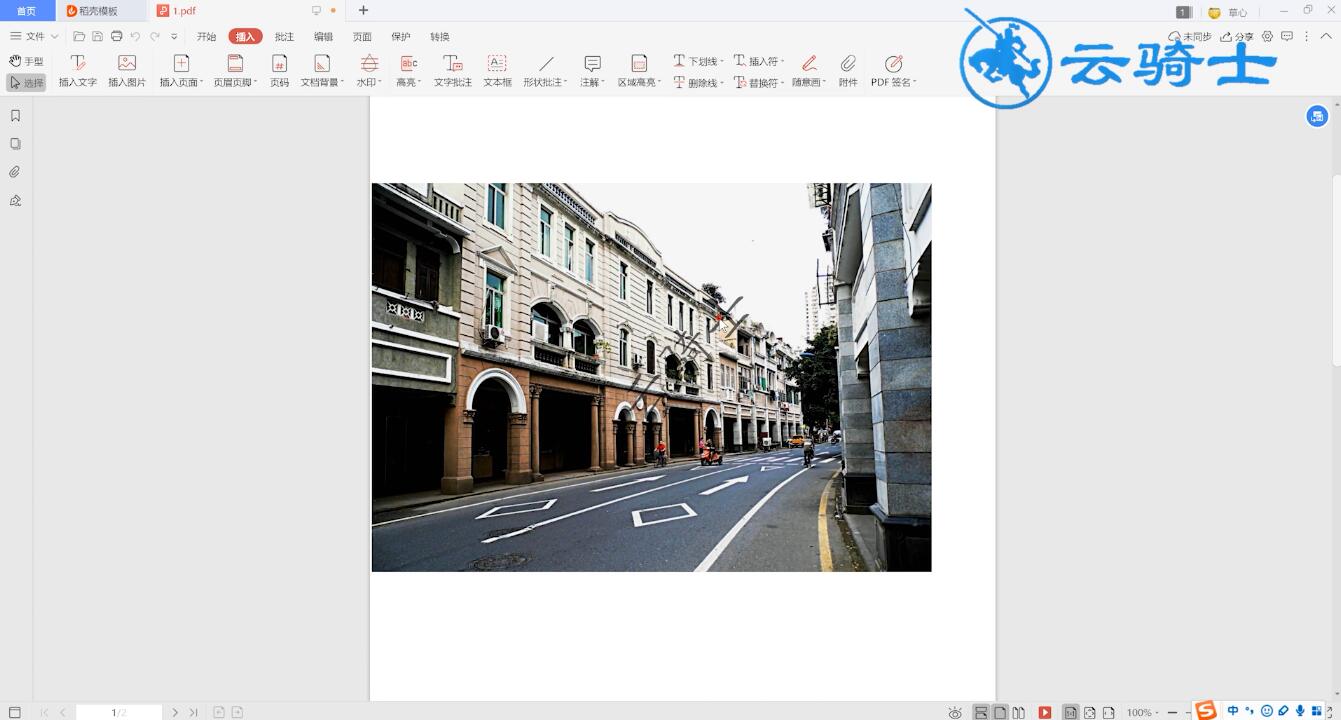Switch to the 编辑 ribbon tab
The height and width of the screenshot is (720, 1341).
tap(323, 37)
